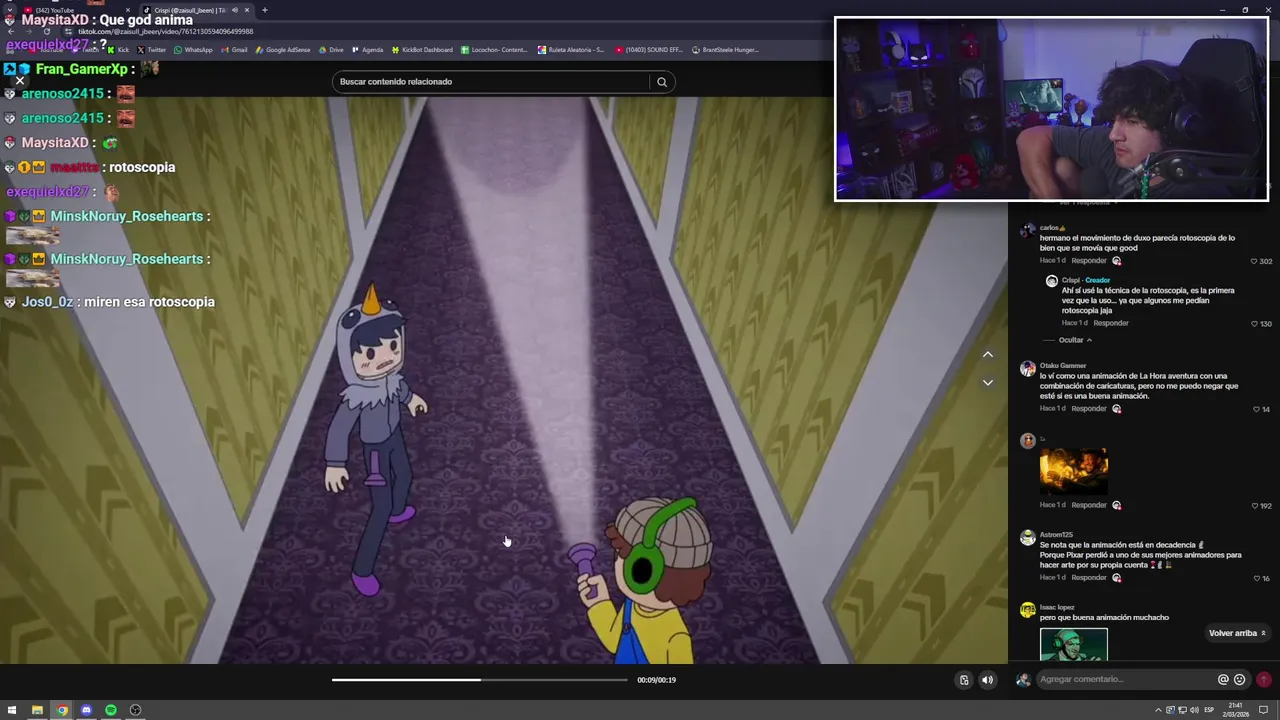
Task: Expand the system tray hidden icons chevron
Action: pos(1159,710)
